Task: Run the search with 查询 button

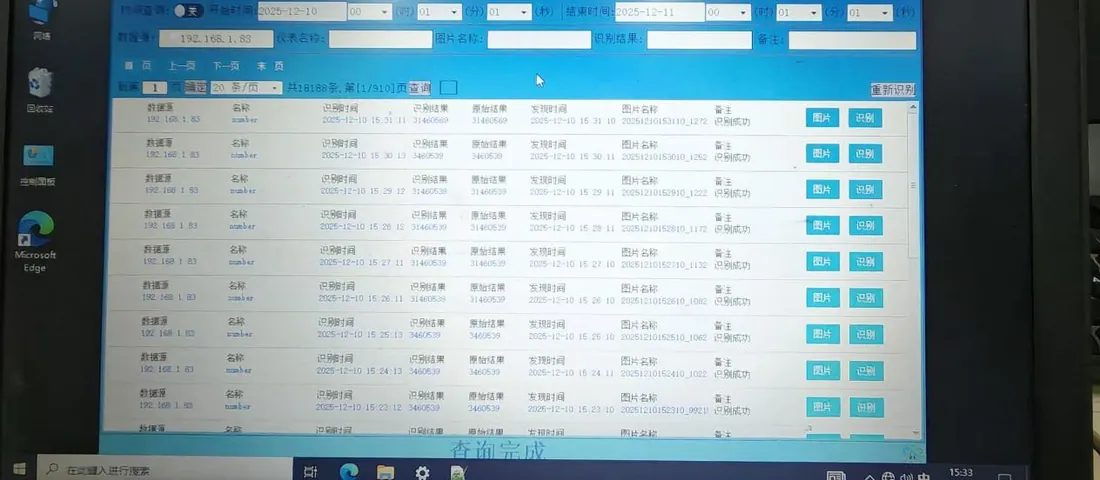Action: click(420, 88)
